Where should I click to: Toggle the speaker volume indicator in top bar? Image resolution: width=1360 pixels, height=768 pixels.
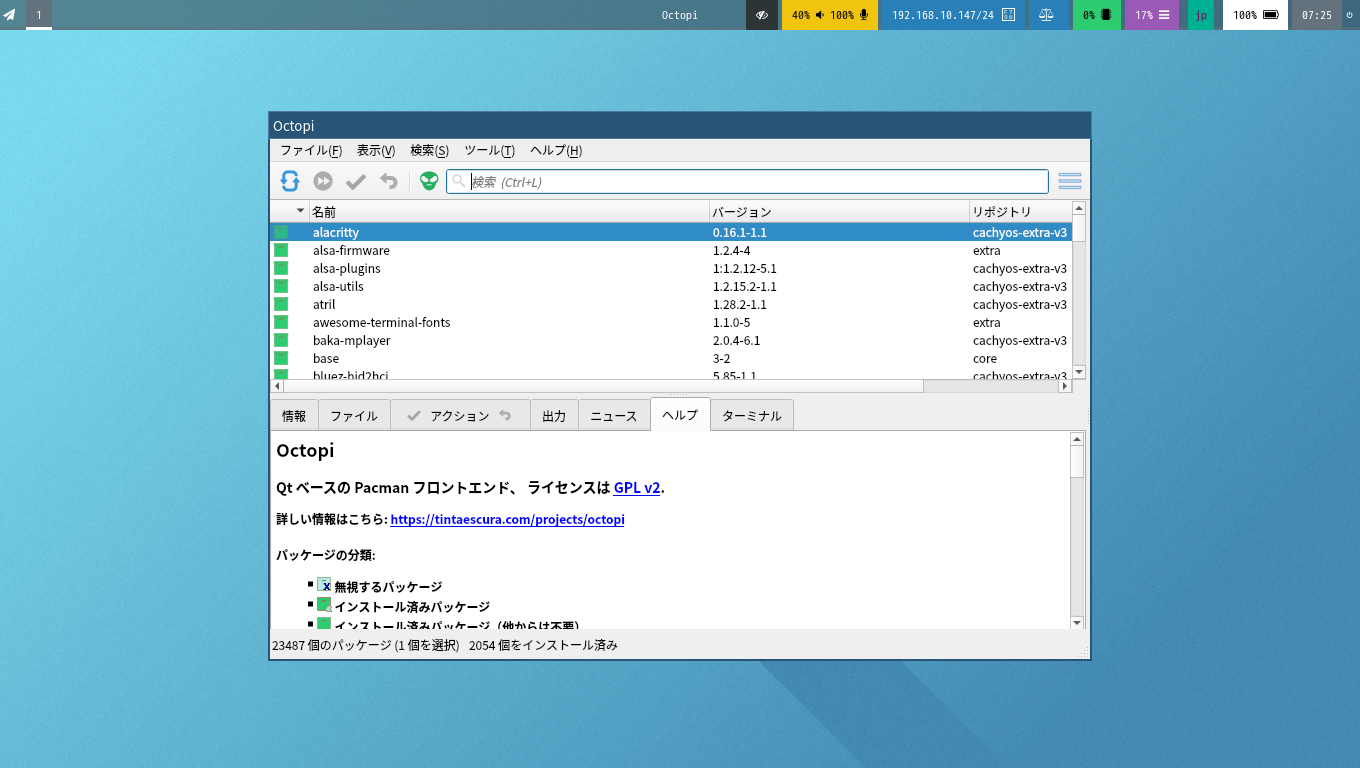click(820, 15)
